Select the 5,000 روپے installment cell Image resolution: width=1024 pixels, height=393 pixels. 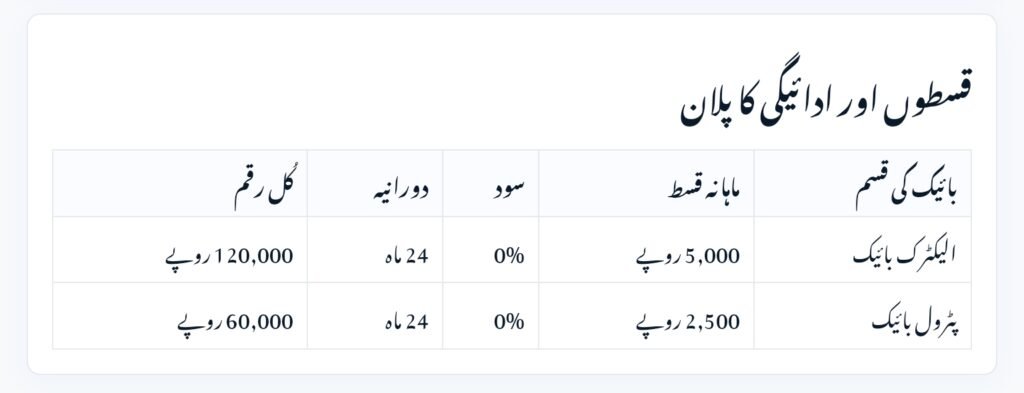[x=688, y=257]
